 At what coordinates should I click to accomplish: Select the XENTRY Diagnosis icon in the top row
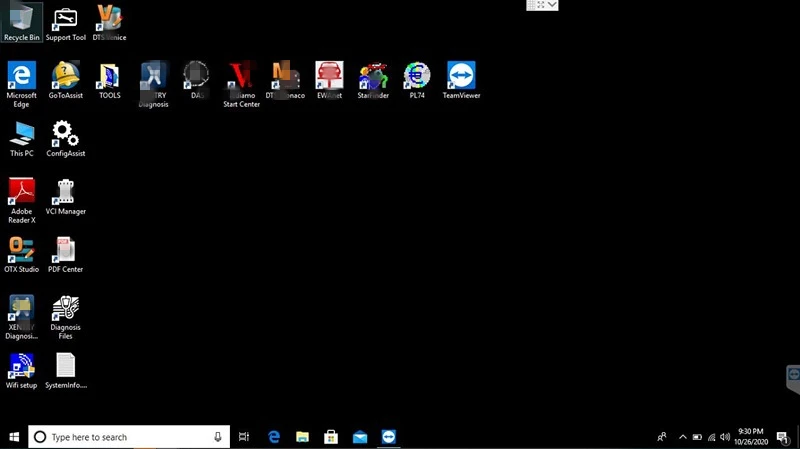pyautogui.click(x=154, y=84)
